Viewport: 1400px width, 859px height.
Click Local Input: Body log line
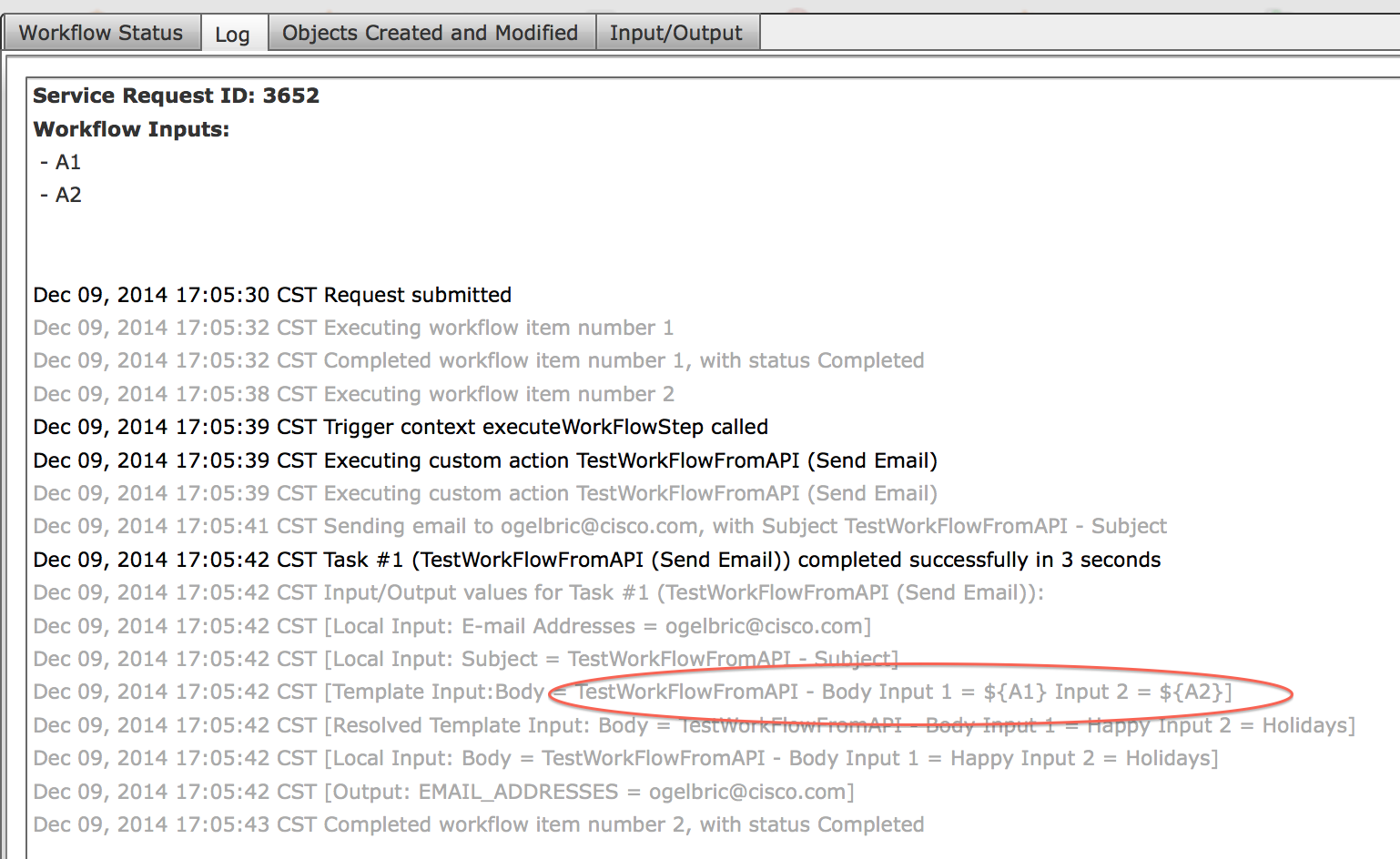[625, 758]
